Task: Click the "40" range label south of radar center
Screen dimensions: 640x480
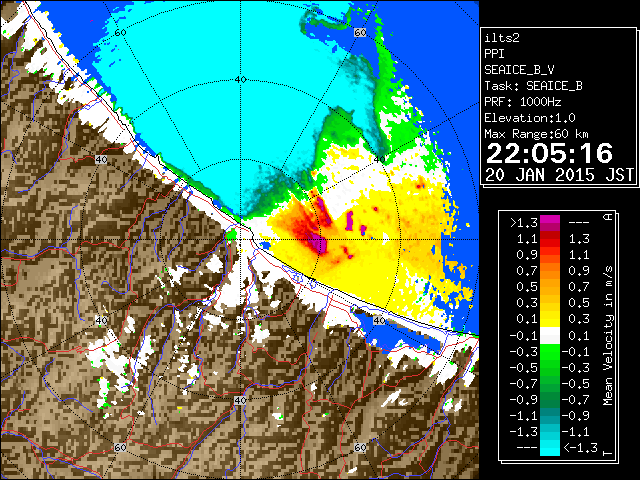Action: 240,400
